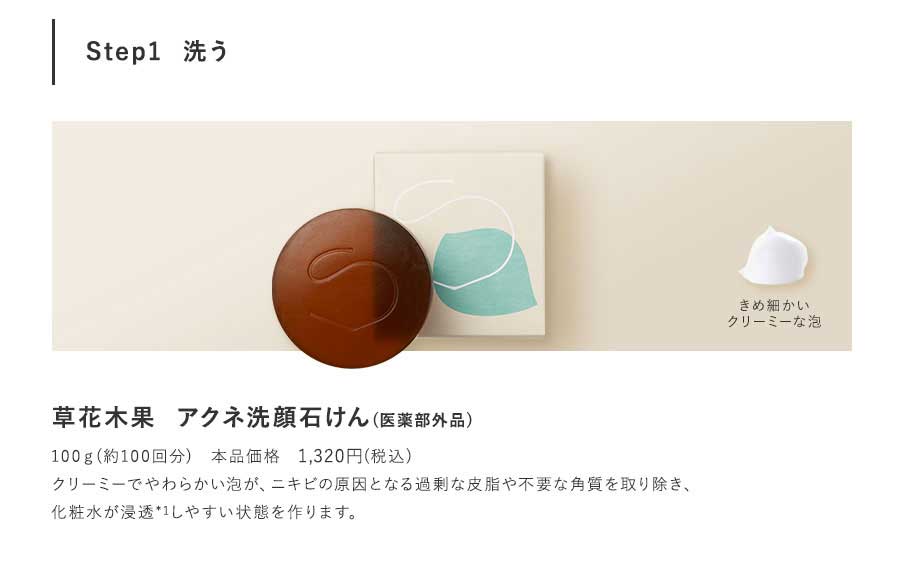Screen dimensions: 900x580
Task: Click the brown round soap image
Action: (351, 288)
